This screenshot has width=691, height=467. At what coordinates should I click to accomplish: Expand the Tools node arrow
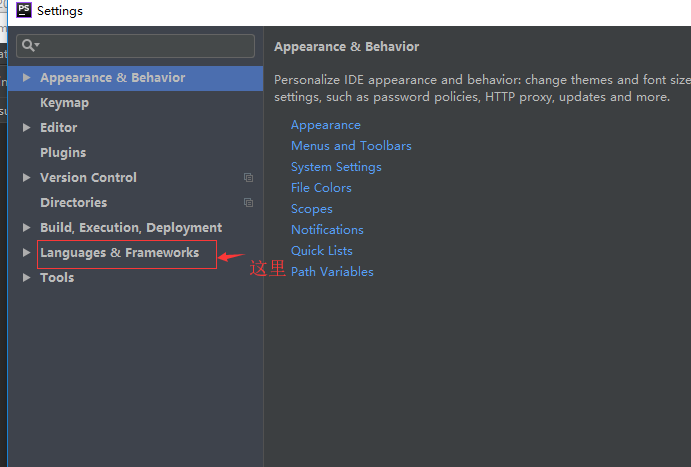point(26,278)
